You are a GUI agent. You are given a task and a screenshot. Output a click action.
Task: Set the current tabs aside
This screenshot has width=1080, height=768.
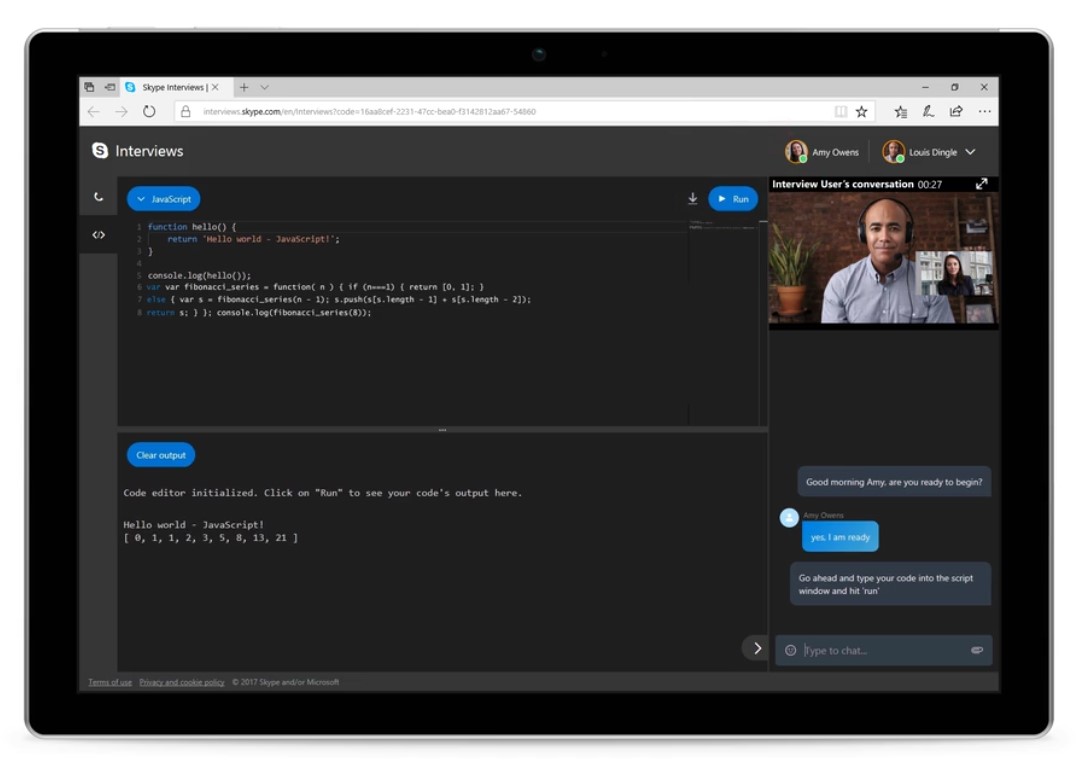[110, 87]
